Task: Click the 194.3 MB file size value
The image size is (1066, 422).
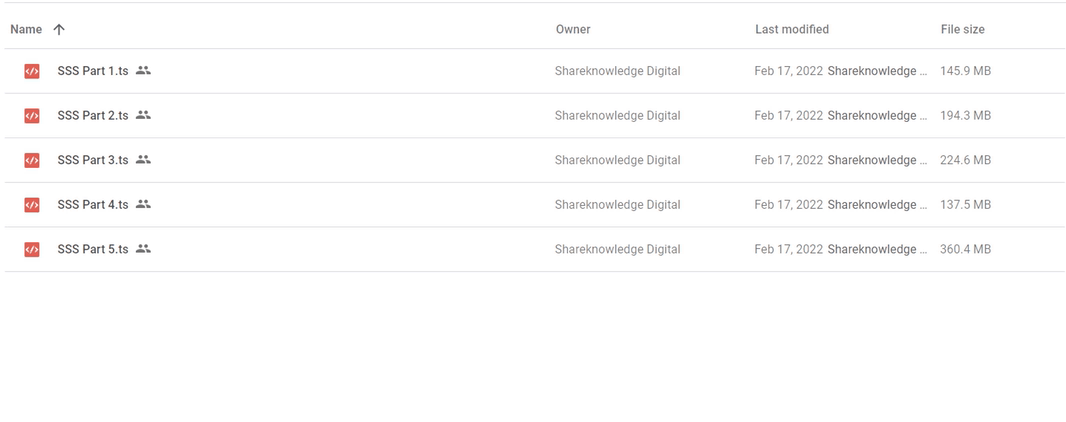Action: click(965, 116)
